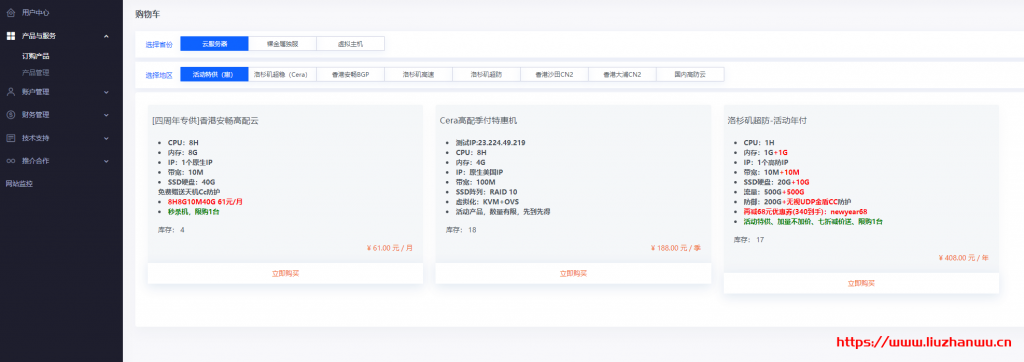The height and width of the screenshot is (362, 1024).
Task: Select the 云服务器 category tab
Action: pyautogui.click(x=214, y=44)
